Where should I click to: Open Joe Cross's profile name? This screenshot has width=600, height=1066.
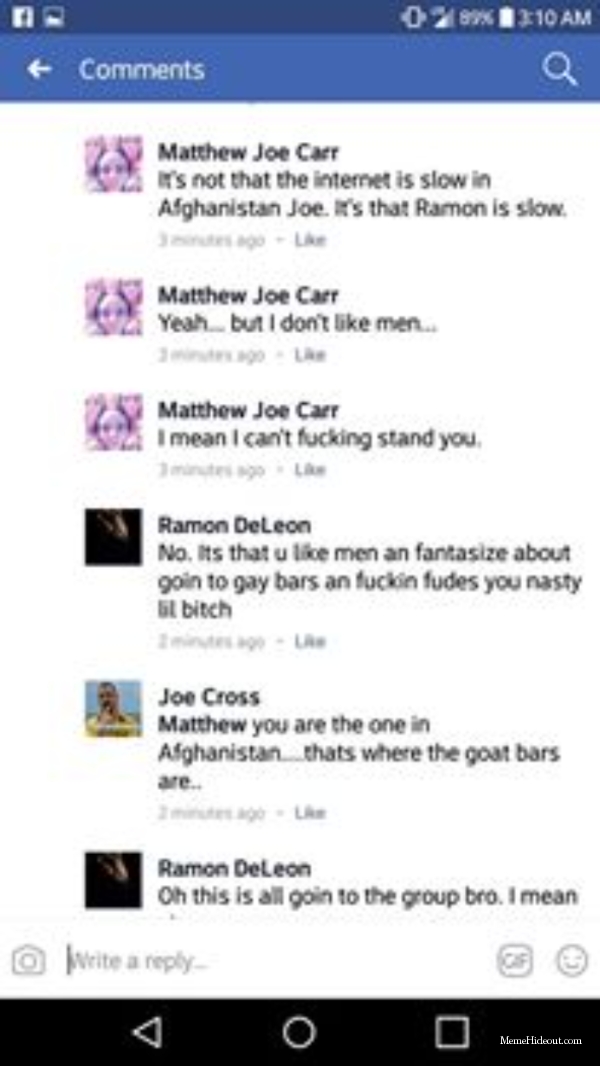coord(209,697)
